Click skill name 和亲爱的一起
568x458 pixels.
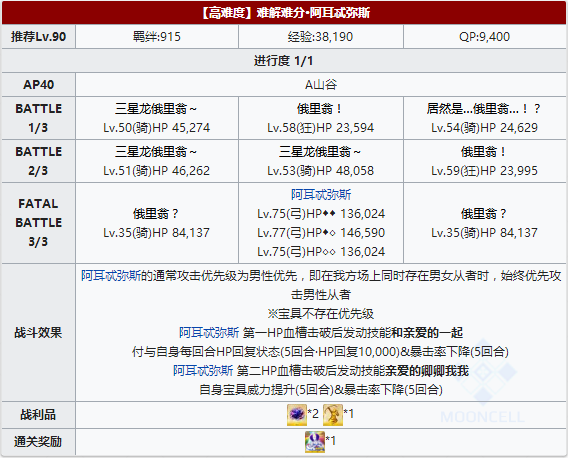pos(427,333)
